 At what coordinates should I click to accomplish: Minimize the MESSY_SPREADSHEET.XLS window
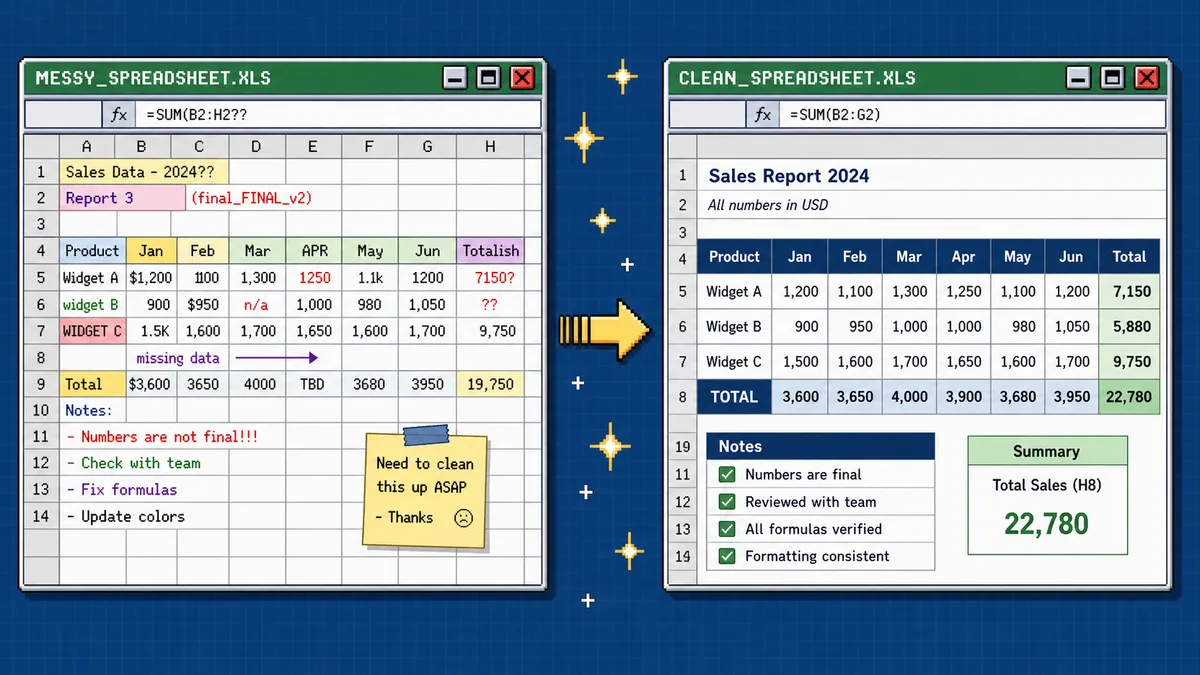click(455, 78)
